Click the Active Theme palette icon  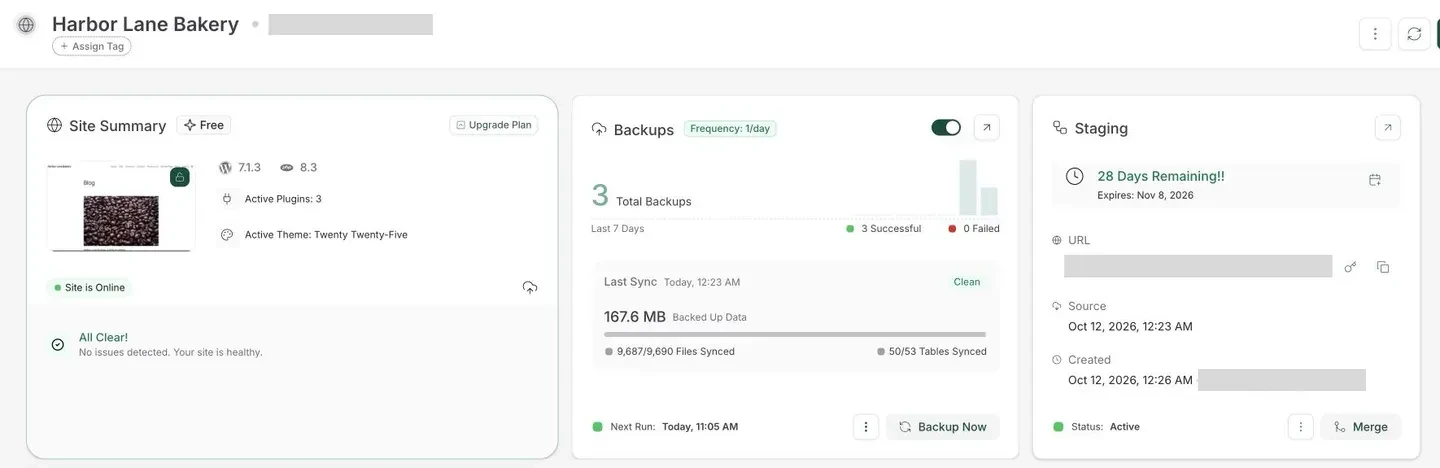point(227,235)
